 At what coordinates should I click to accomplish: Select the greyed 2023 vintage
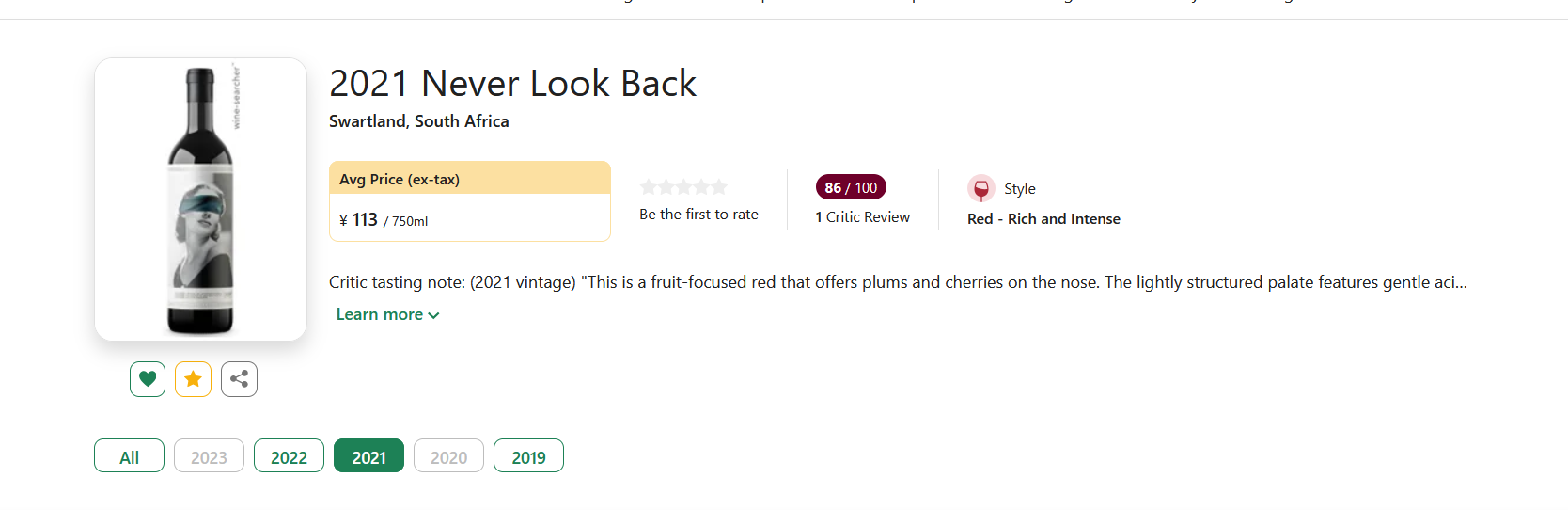pos(209,455)
